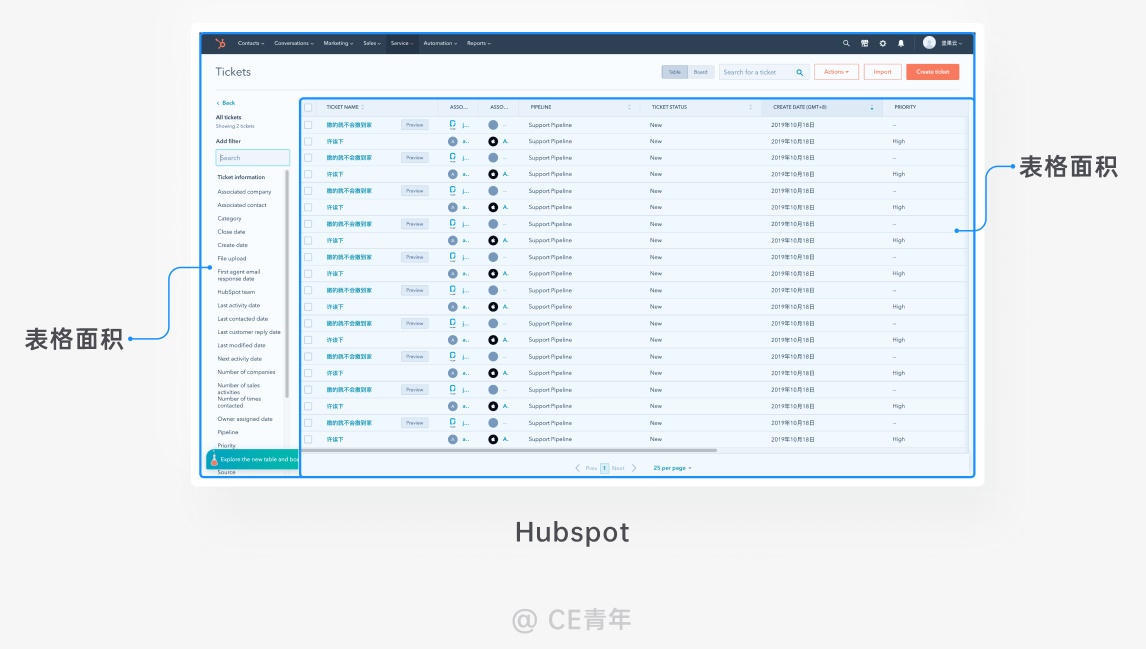The height and width of the screenshot is (649, 1146).
Task: Select HubSpot team filter
Action: [236, 292]
